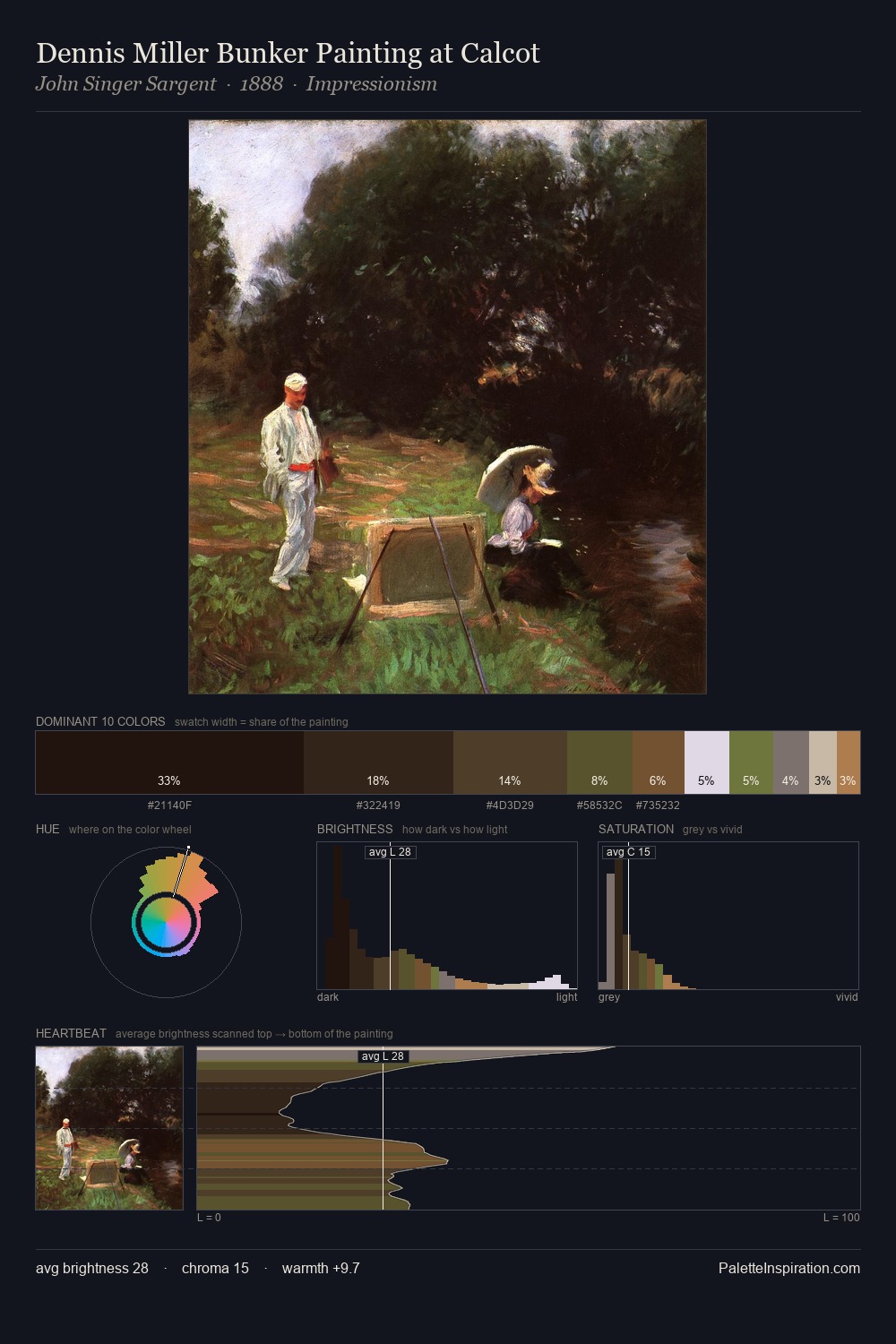Pick the 6% warm brown swatch

point(659,762)
